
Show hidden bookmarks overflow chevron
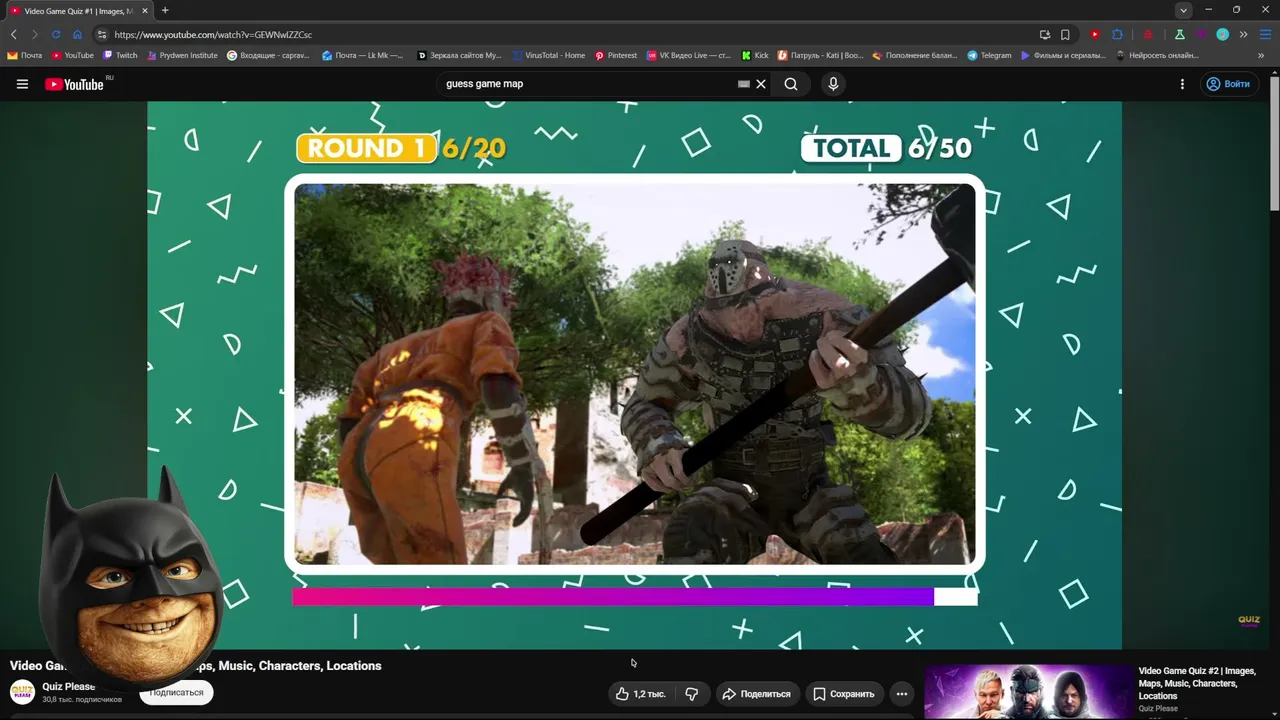(x=1261, y=55)
